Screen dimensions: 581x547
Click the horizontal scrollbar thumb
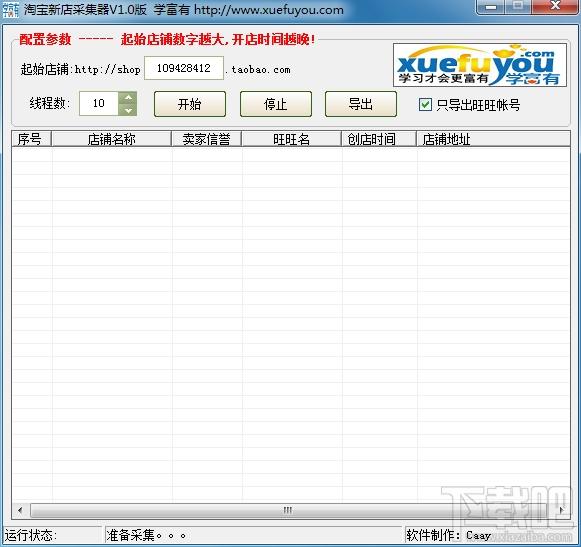coord(288,510)
